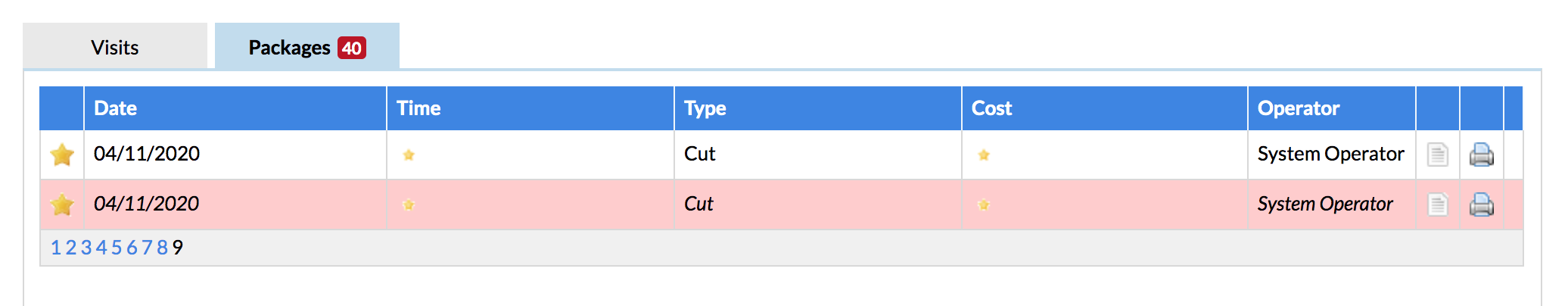Click small star in first row Cost column
Viewport: 1568px width, 306px height.
[984, 155]
